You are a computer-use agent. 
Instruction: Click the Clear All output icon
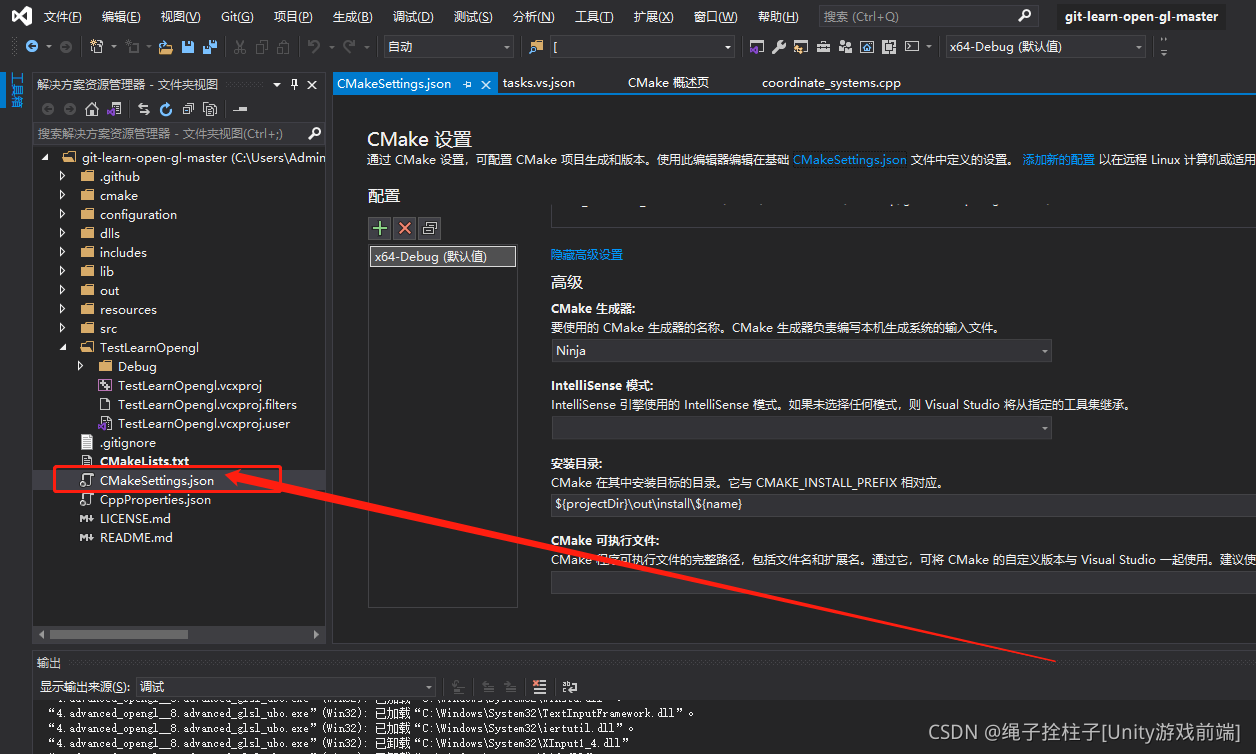[539, 687]
